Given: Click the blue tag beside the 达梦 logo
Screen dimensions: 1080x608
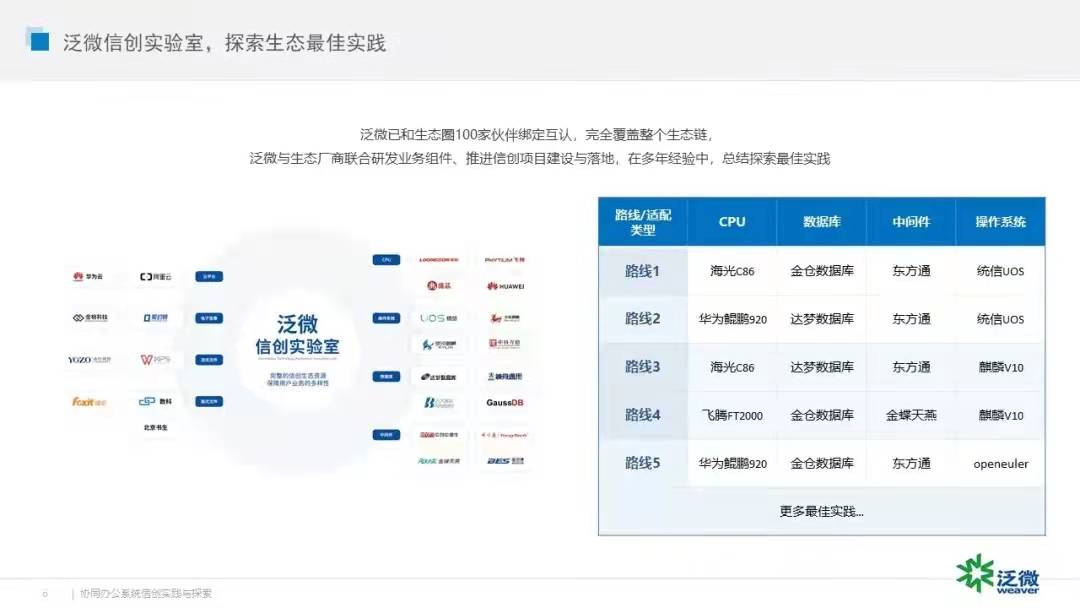Looking at the screenshot, I should [386, 377].
